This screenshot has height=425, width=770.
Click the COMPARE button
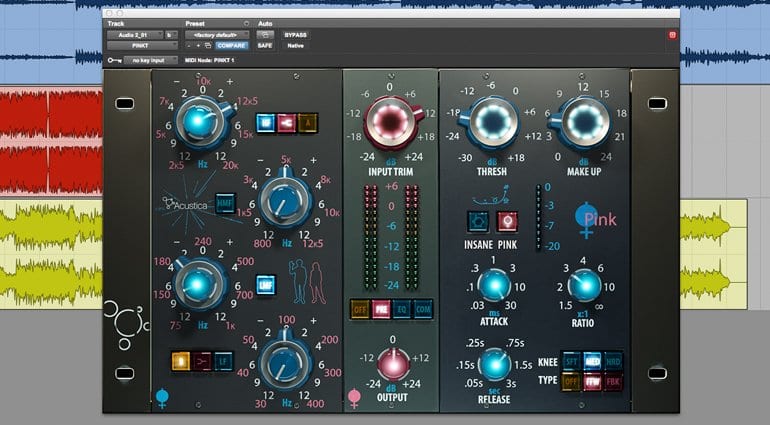click(231, 46)
